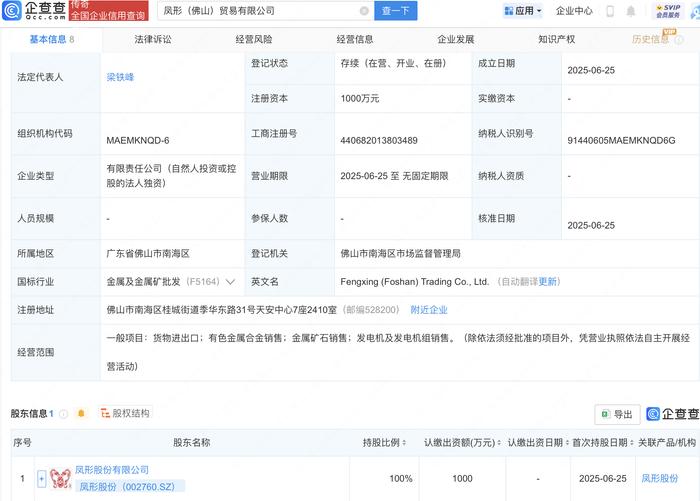Image resolution: width=700 pixels, height=501 pixels.
Task: Click 佛山市南海区市场监督管理局 authority text
Action: coord(400,254)
